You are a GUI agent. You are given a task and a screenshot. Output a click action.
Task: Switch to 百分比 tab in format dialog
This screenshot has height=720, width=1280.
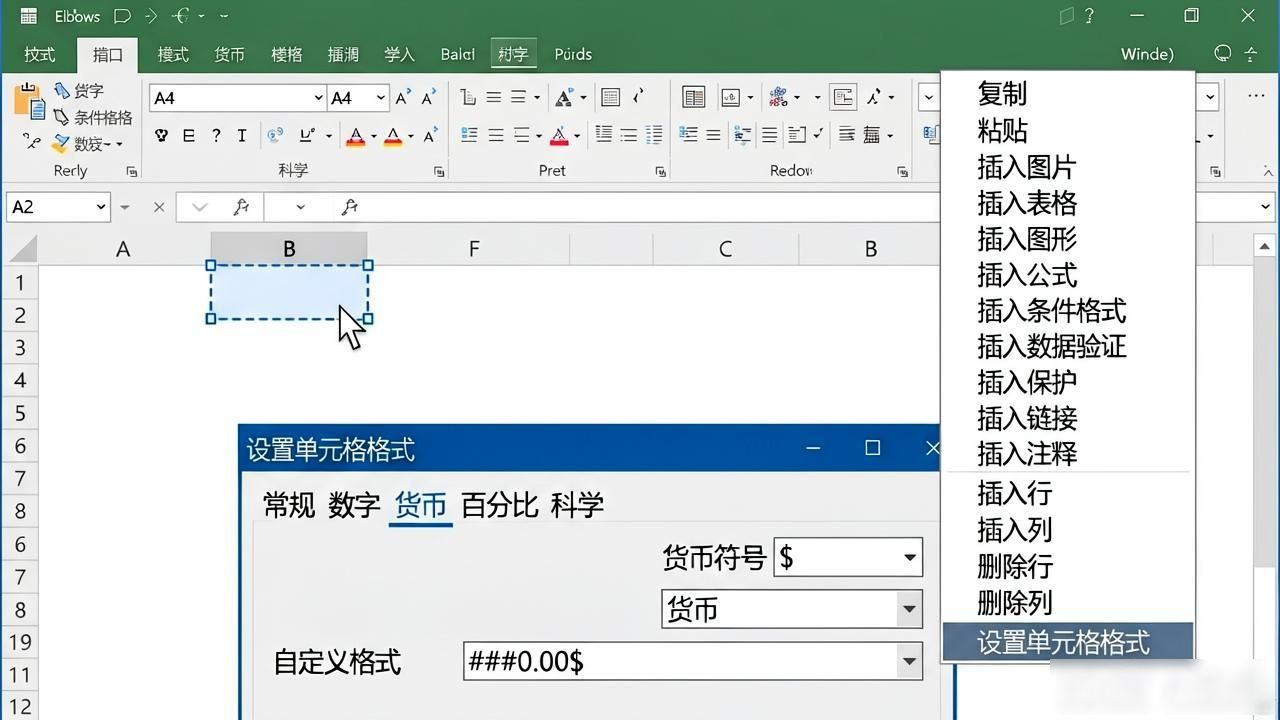coord(499,505)
